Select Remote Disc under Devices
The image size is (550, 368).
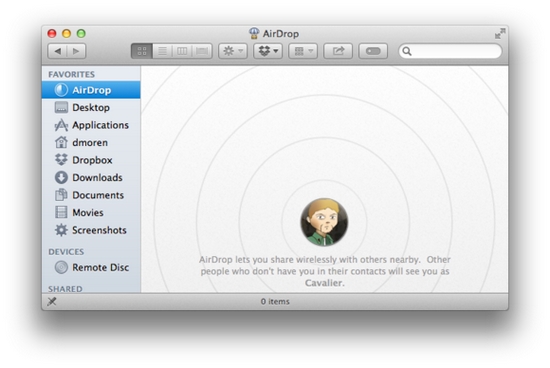coord(91,267)
